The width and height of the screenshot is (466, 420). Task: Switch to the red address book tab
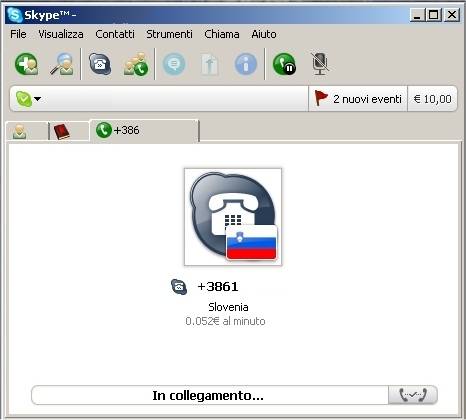pos(69,132)
